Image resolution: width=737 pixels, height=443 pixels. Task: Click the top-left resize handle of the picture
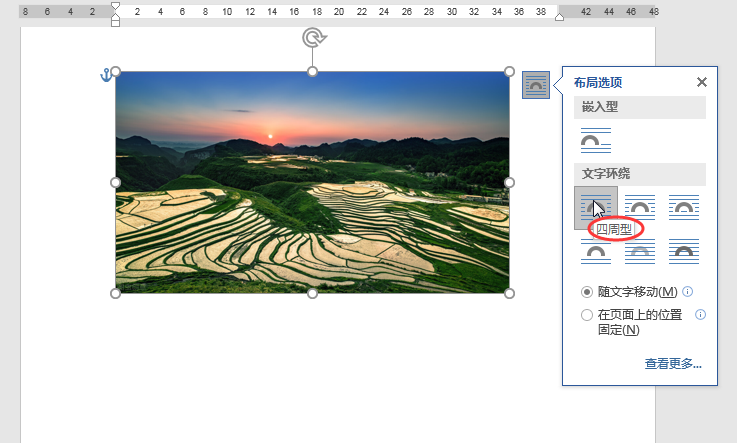116,71
